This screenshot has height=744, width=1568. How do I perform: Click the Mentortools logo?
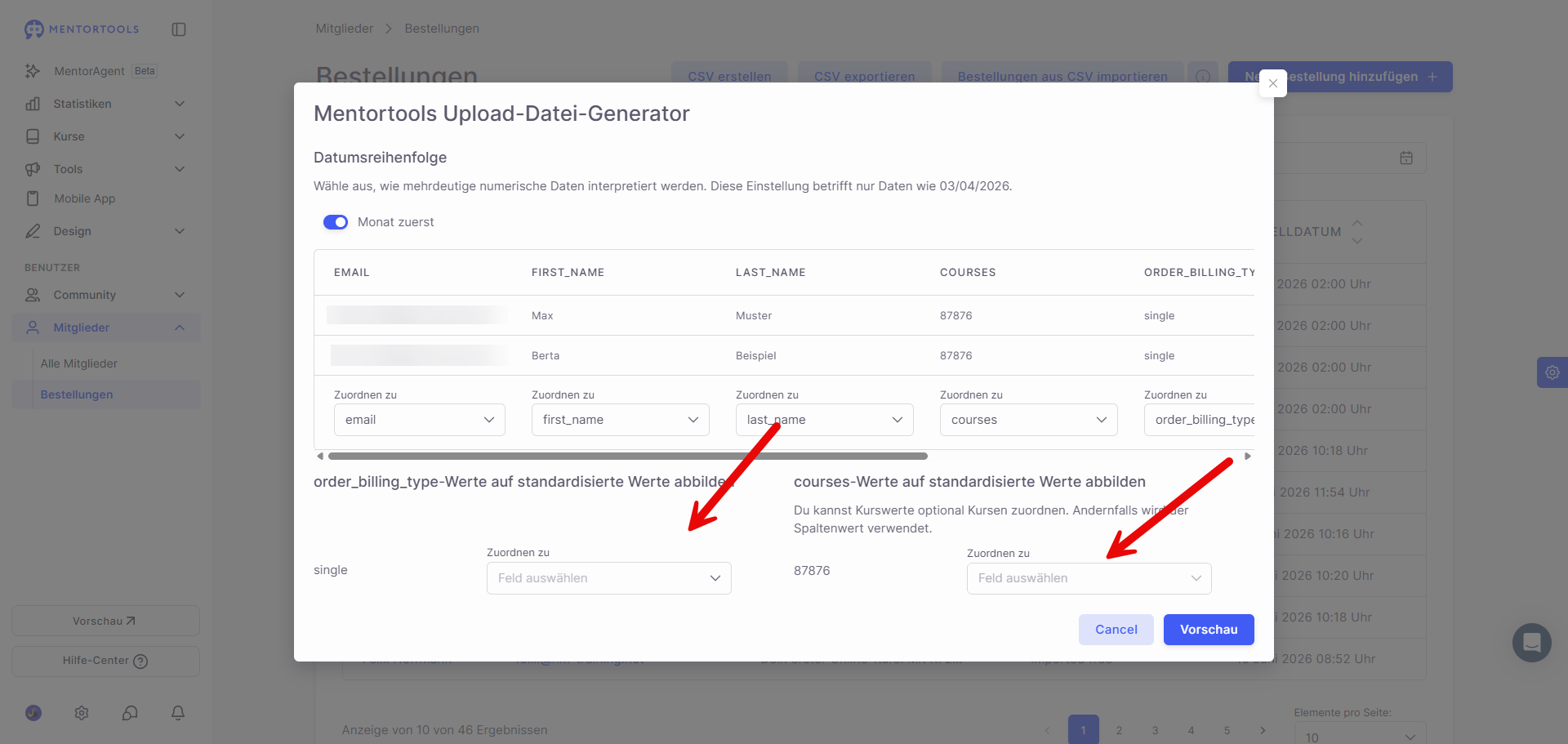[x=82, y=29]
